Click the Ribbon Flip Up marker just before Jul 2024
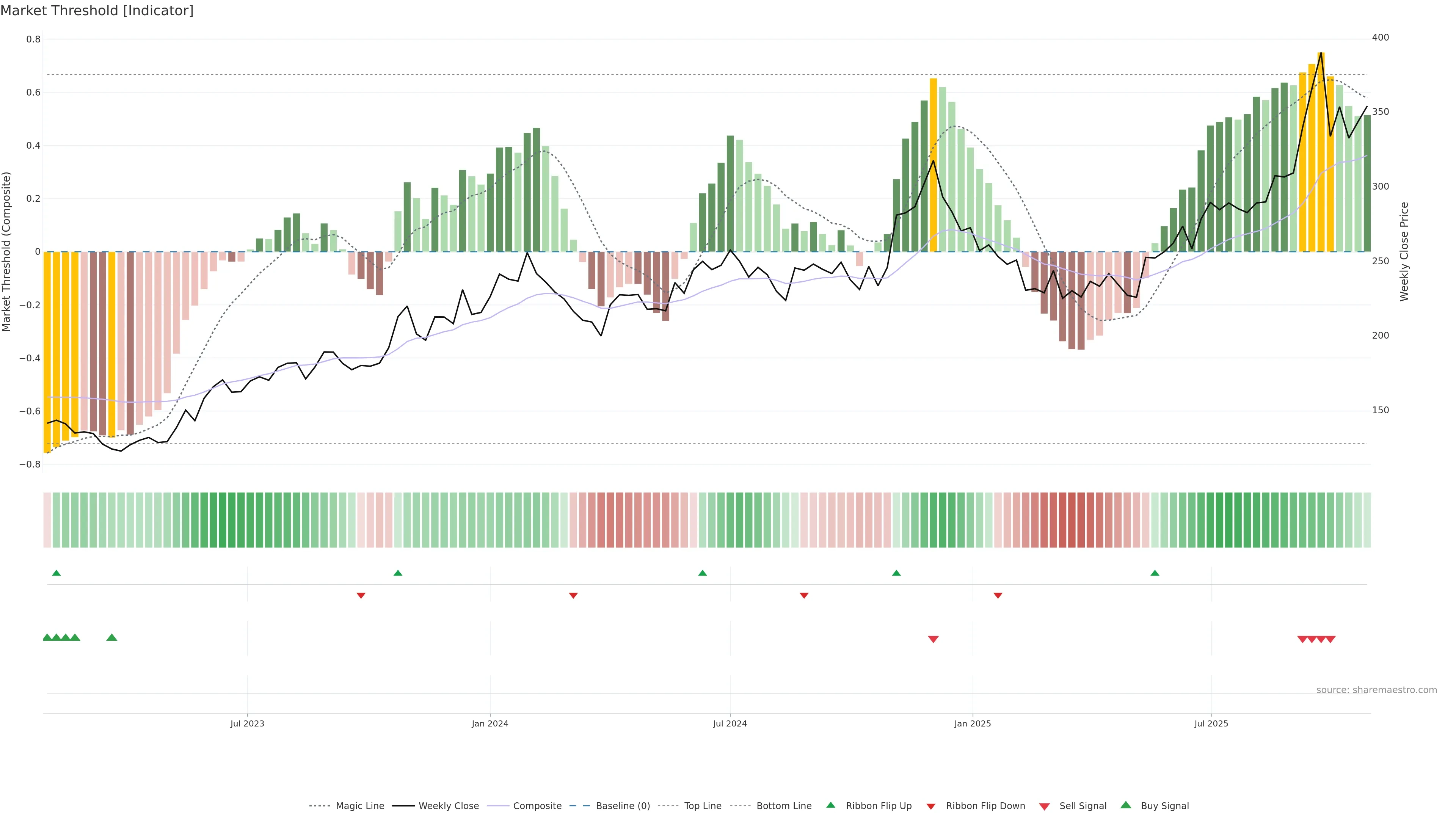This screenshot has height=819, width=1456. pos(703,573)
